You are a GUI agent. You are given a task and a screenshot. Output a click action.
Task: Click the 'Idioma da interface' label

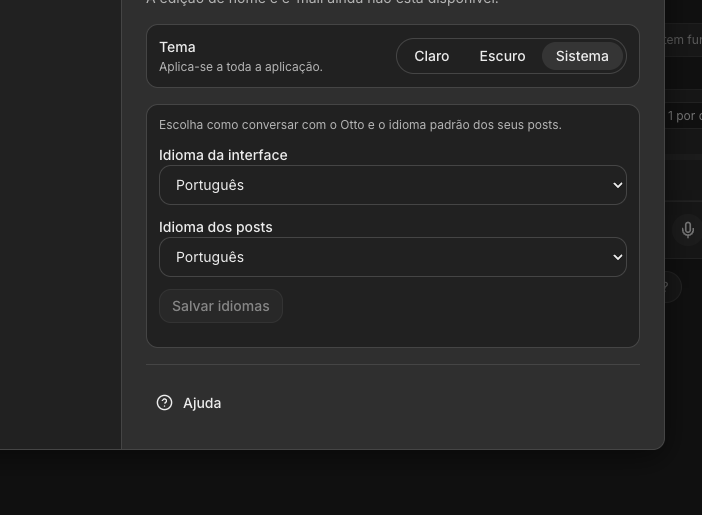(223, 155)
